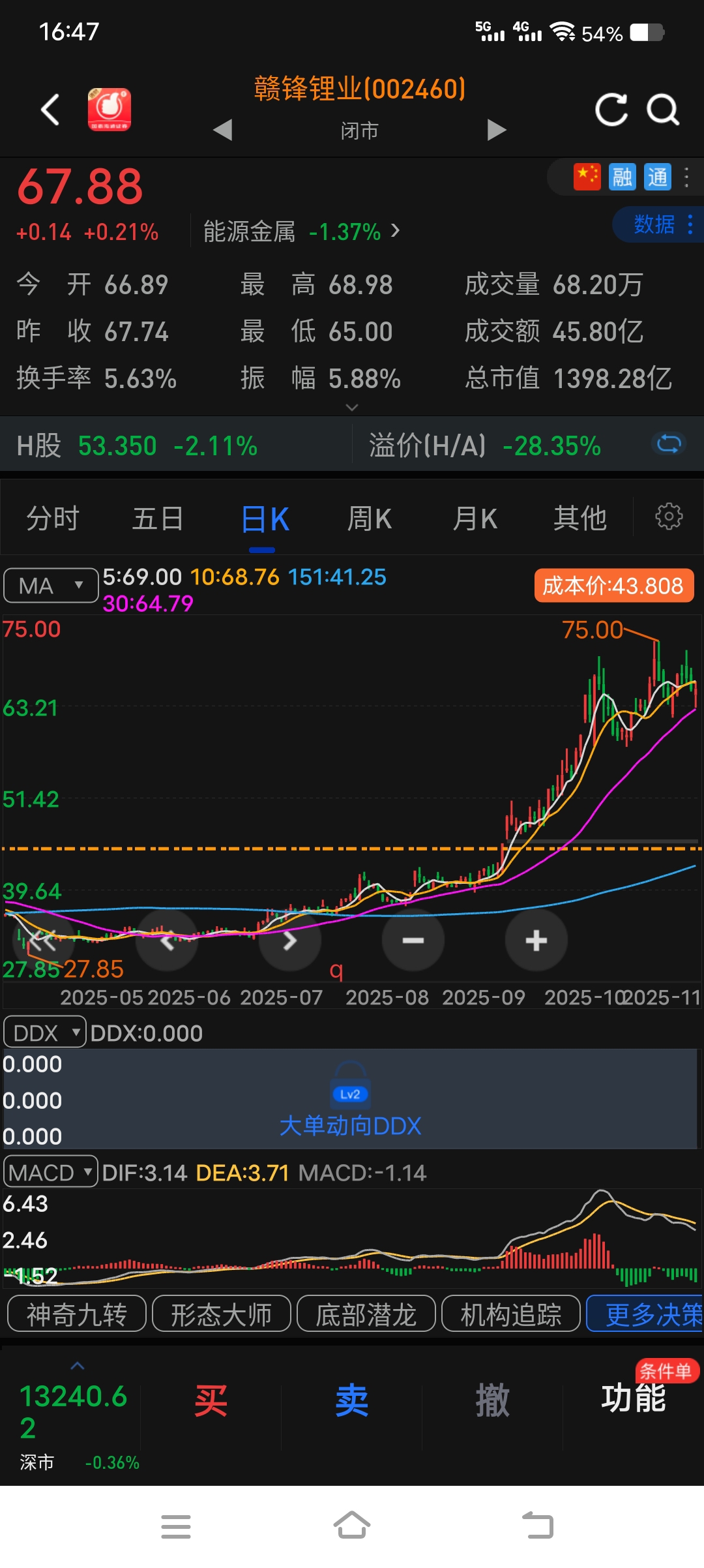Image resolution: width=704 pixels, height=1568 pixels.
Task: Tap the Android home icon
Action: (x=352, y=1525)
